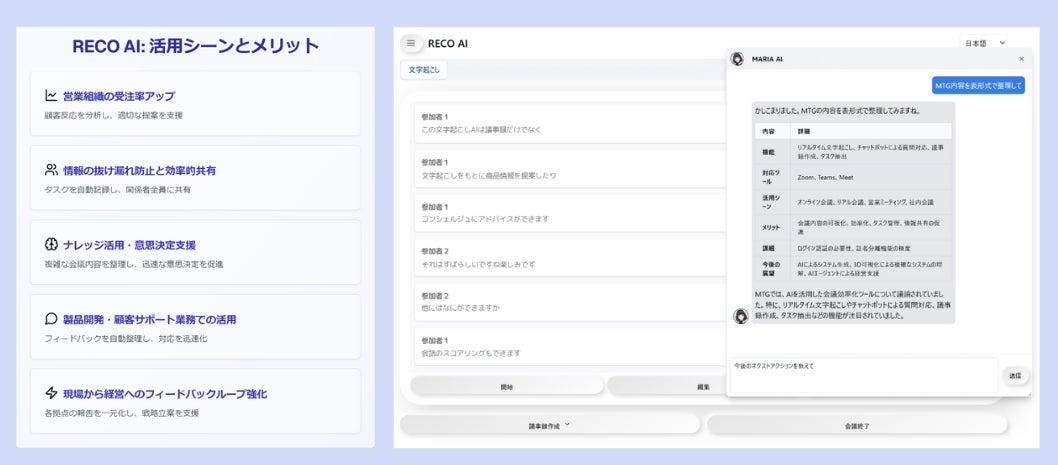This screenshot has height=465, width=1058.
Task: Select the transcript entry 他にはなにができますか
Action: [x=570, y=302]
